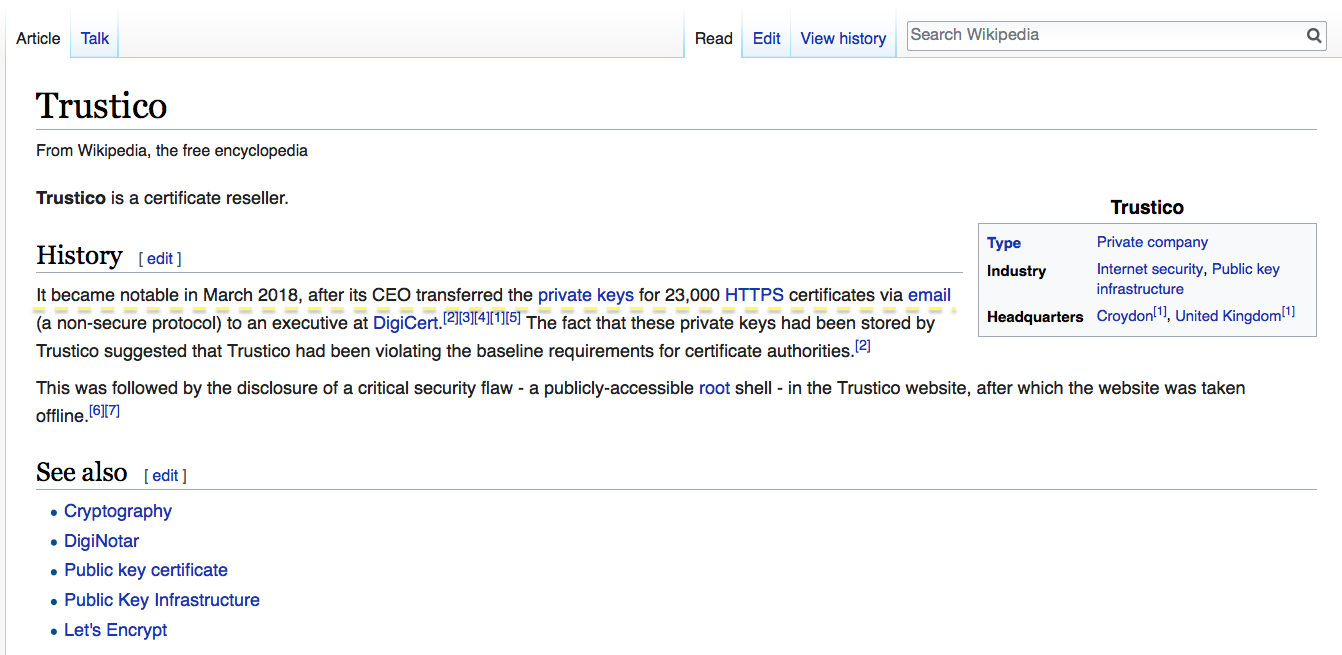The height and width of the screenshot is (655, 1342).
Task: Open Public Key Infrastructure list link
Action: pyautogui.click(x=162, y=600)
